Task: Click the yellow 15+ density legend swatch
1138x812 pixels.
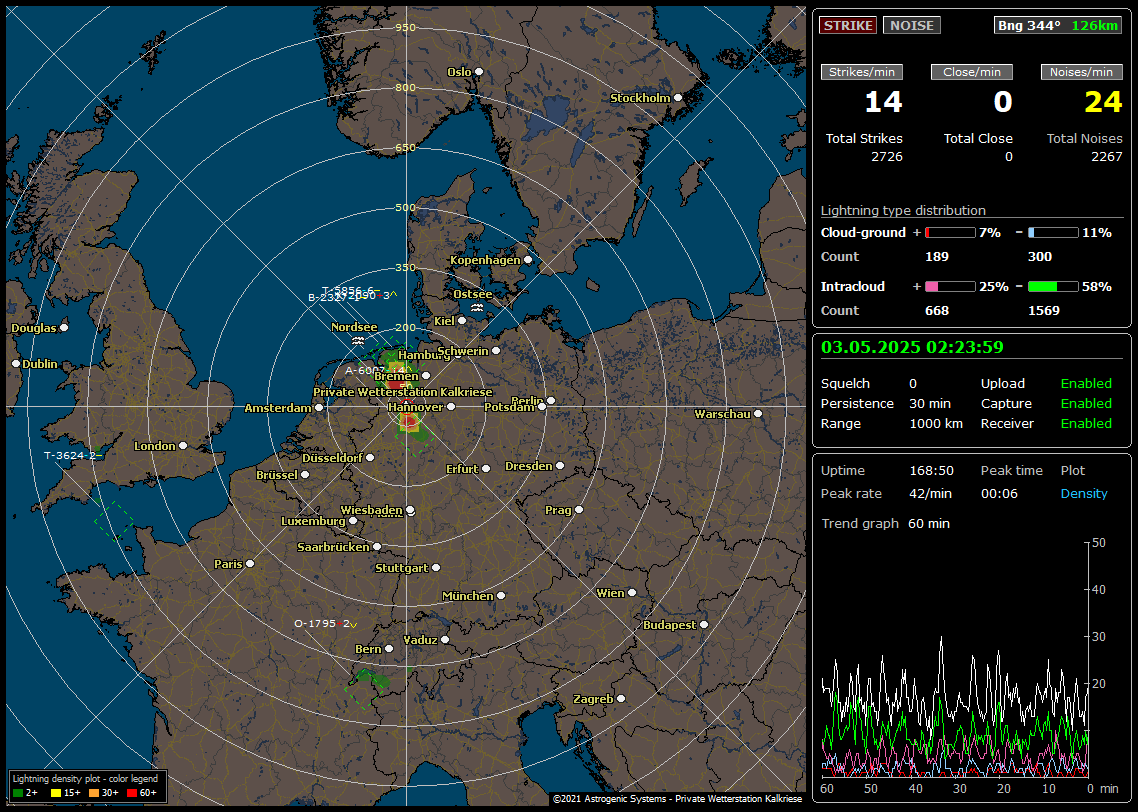Action: tap(56, 793)
